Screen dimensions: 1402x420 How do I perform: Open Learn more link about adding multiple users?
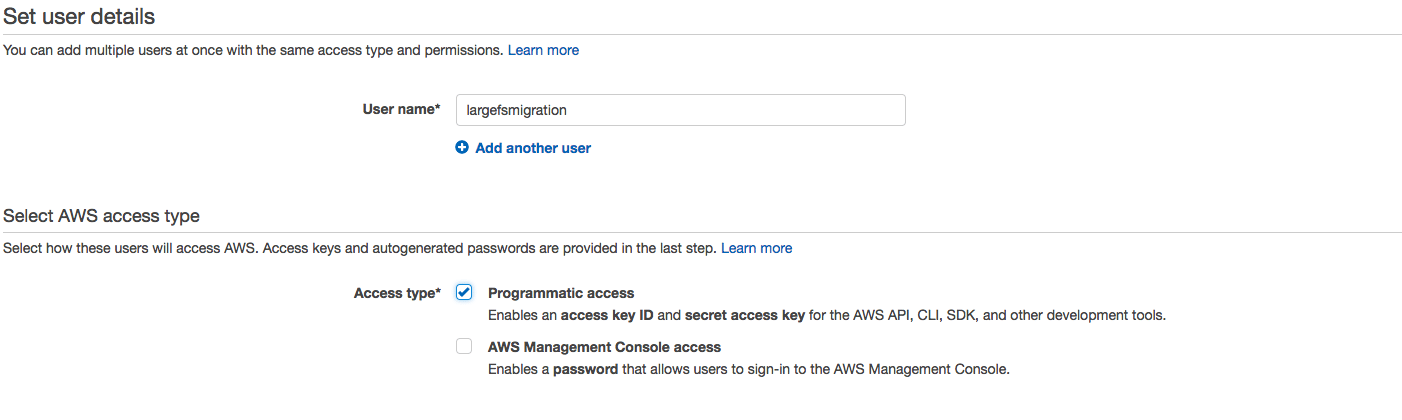(543, 50)
